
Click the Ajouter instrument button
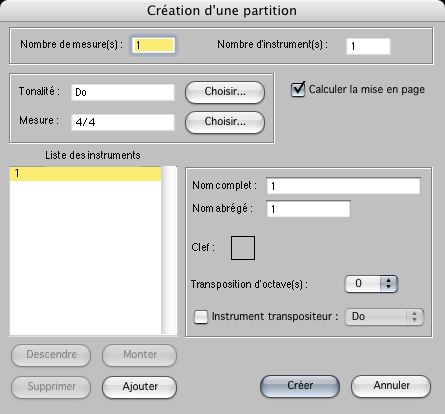(x=140, y=387)
